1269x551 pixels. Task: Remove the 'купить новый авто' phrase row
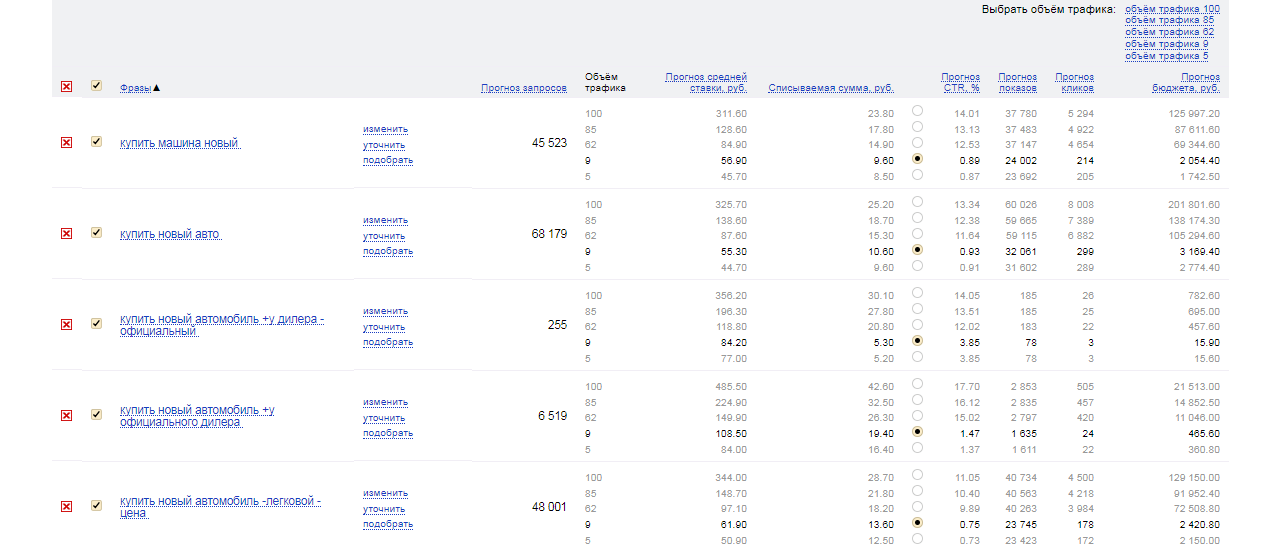[67, 234]
